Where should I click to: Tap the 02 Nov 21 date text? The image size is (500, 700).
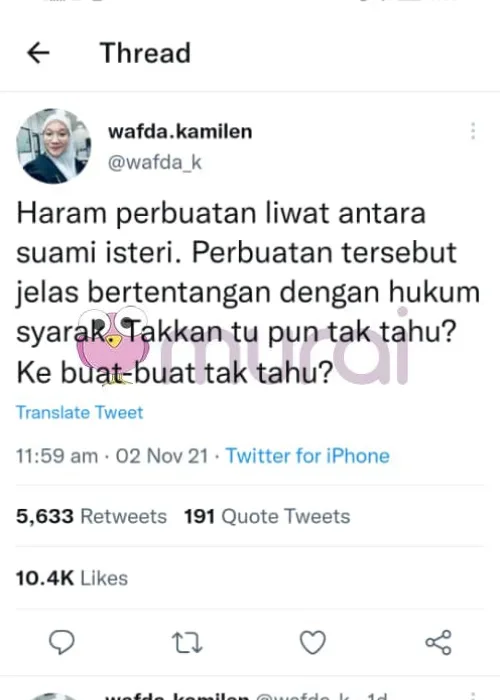pyautogui.click(x=162, y=456)
